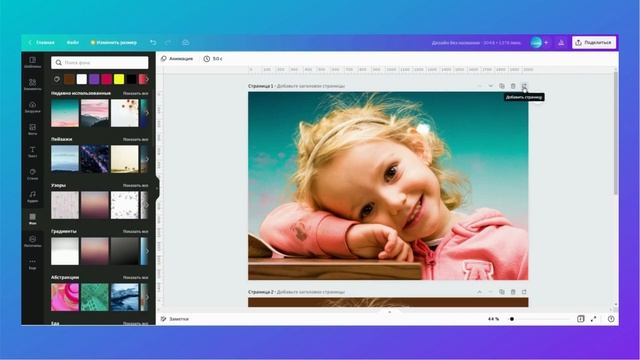Show next gradient backgrounds with the row arrow
This screenshot has height=360, width=640.
(147, 251)
